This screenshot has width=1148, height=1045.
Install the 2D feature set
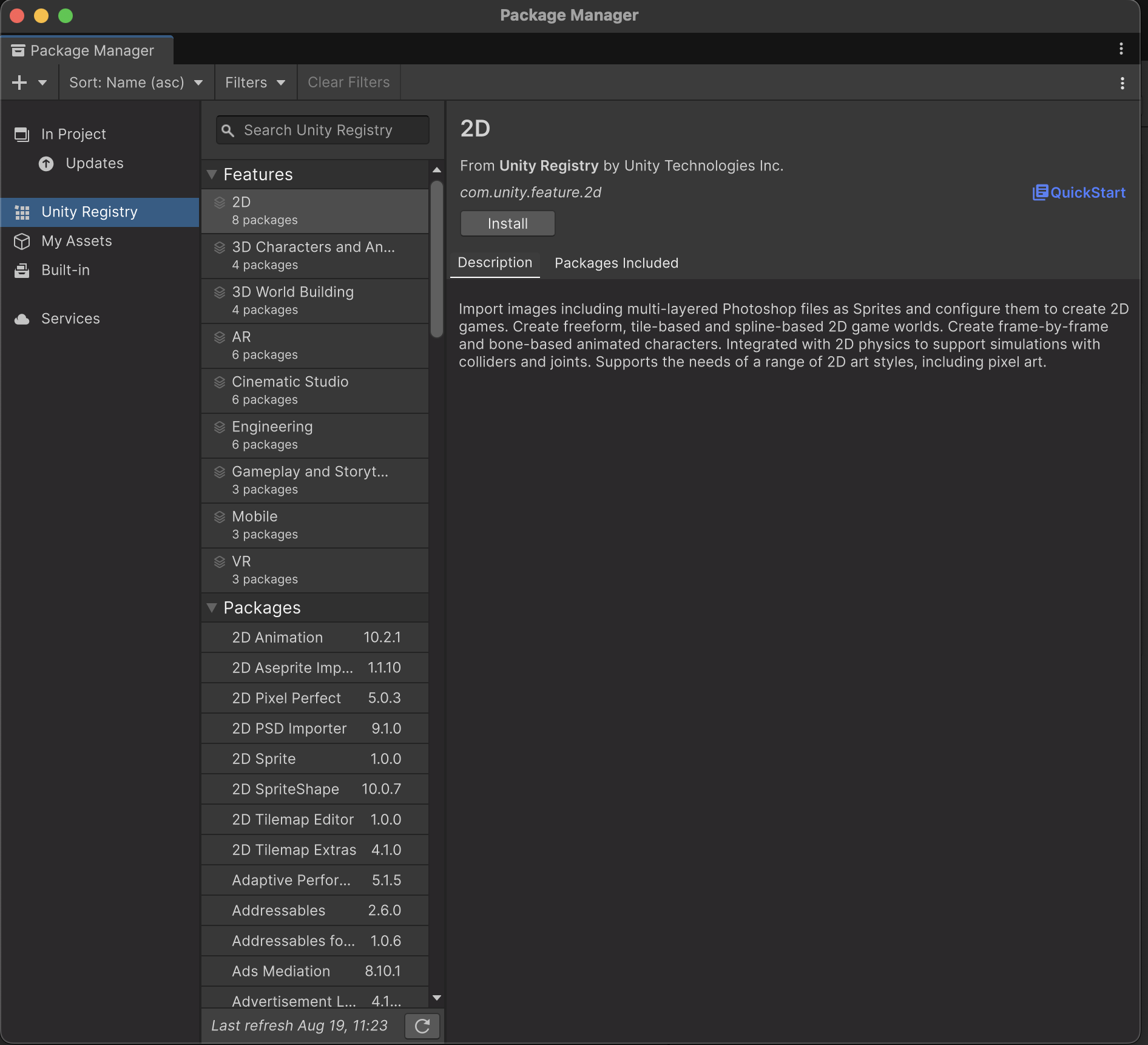pos(507,224)
